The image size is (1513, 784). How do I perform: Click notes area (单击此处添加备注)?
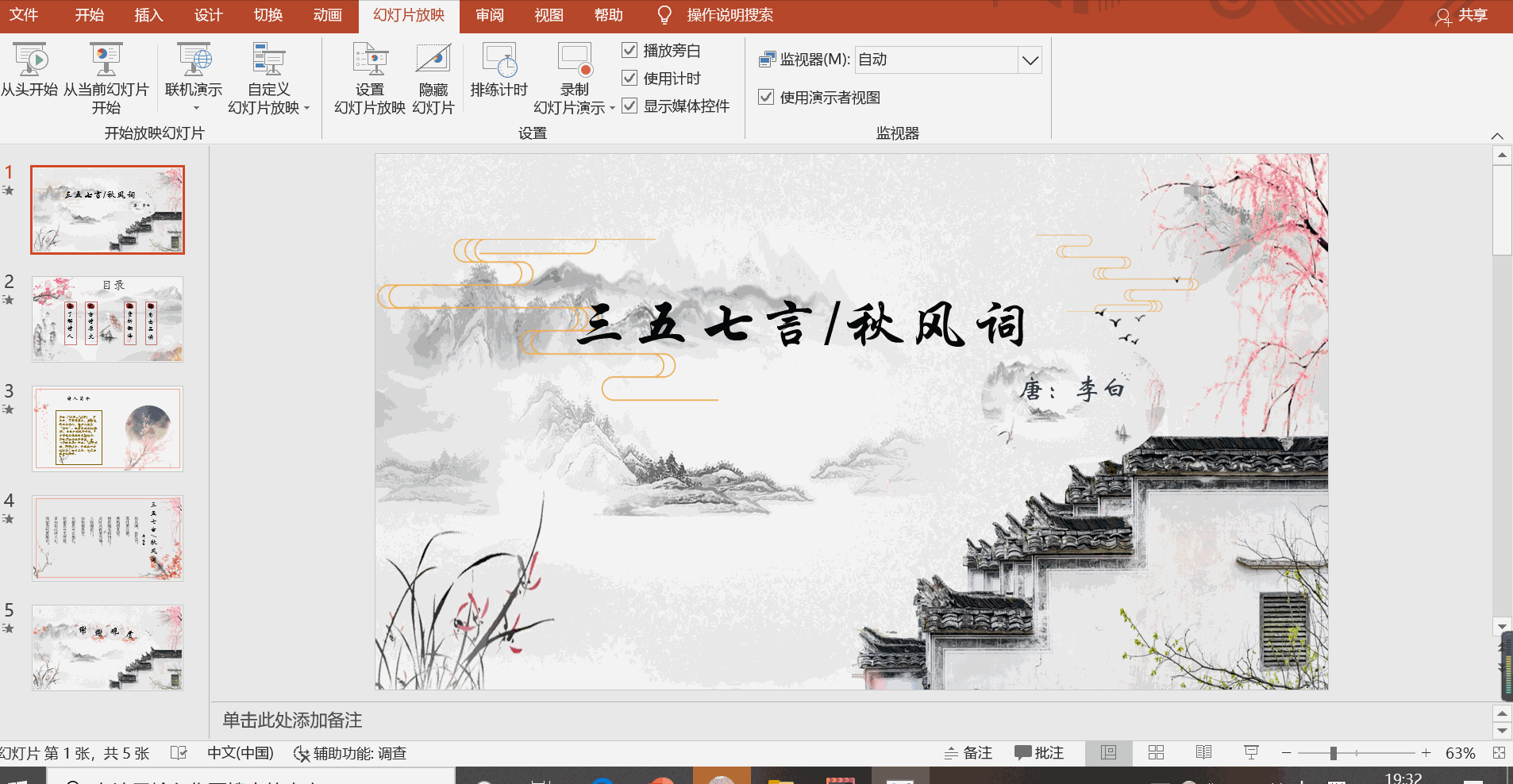292,720
